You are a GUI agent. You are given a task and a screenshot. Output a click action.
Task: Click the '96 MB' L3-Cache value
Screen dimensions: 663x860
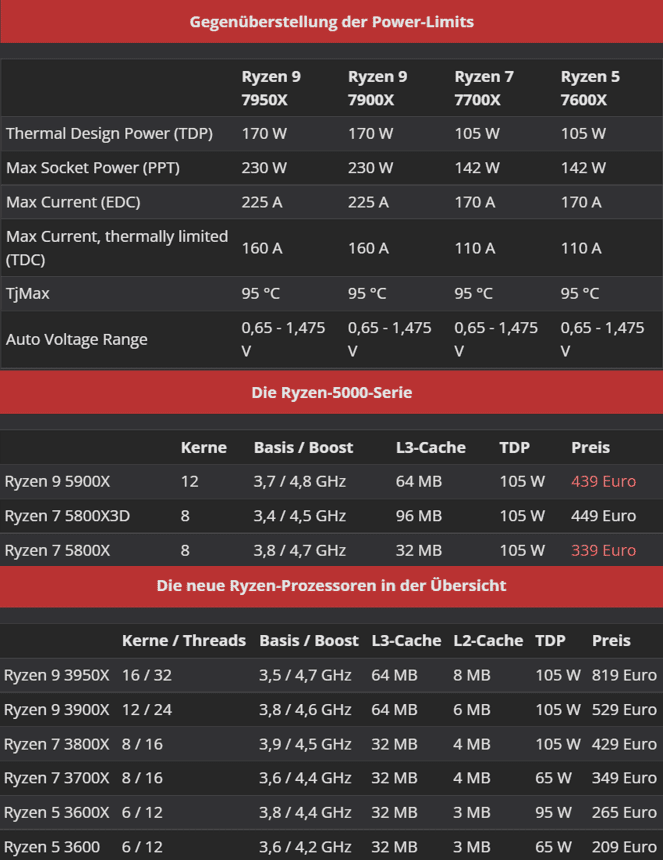(x=418, y=516)
